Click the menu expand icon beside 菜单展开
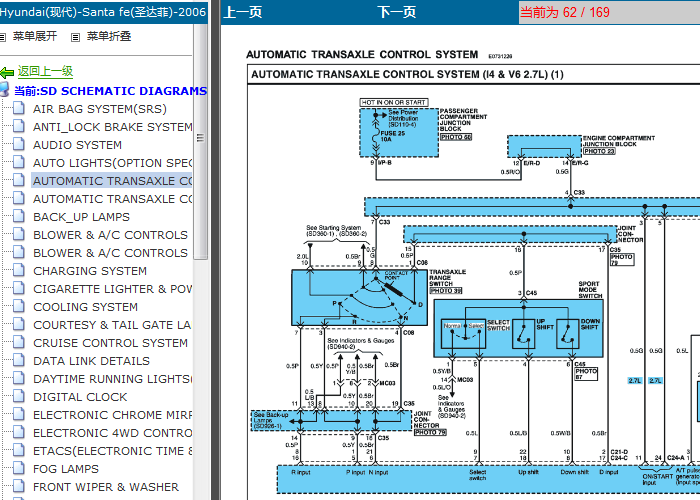This screenshot has width=700, height=500. pos(3,37)
